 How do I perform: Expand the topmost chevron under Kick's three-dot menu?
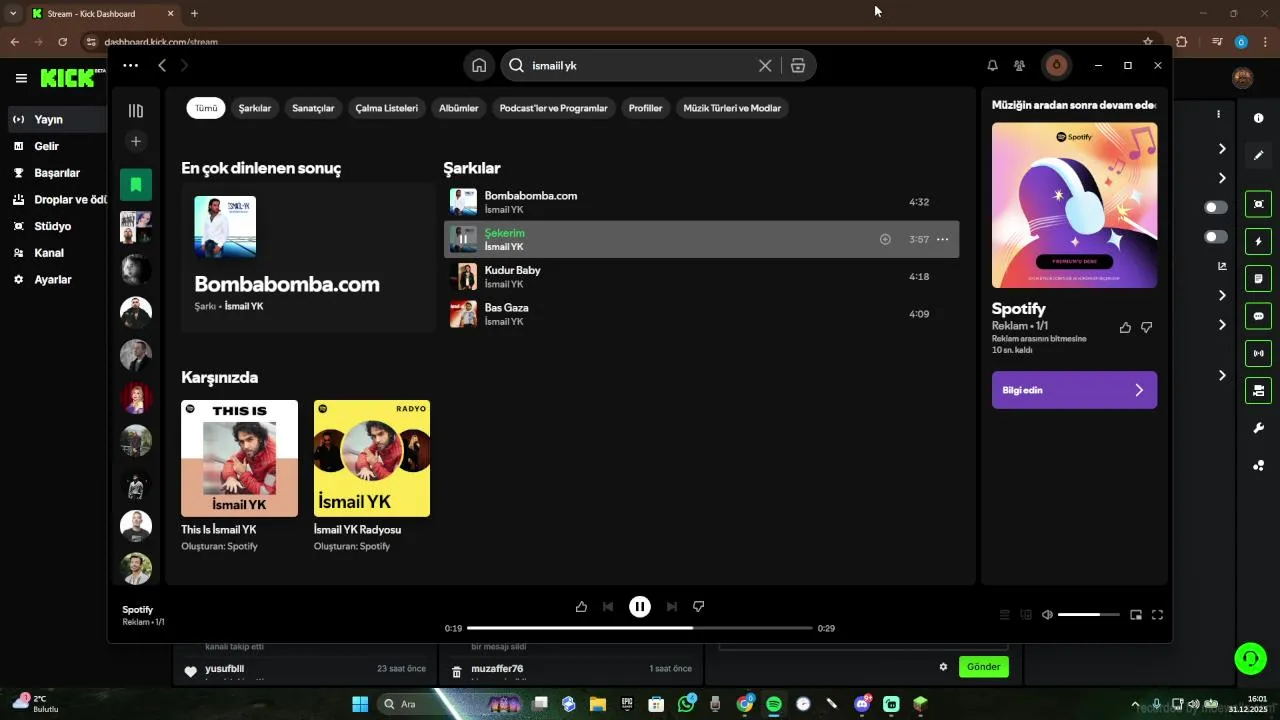pos(1222,148)
